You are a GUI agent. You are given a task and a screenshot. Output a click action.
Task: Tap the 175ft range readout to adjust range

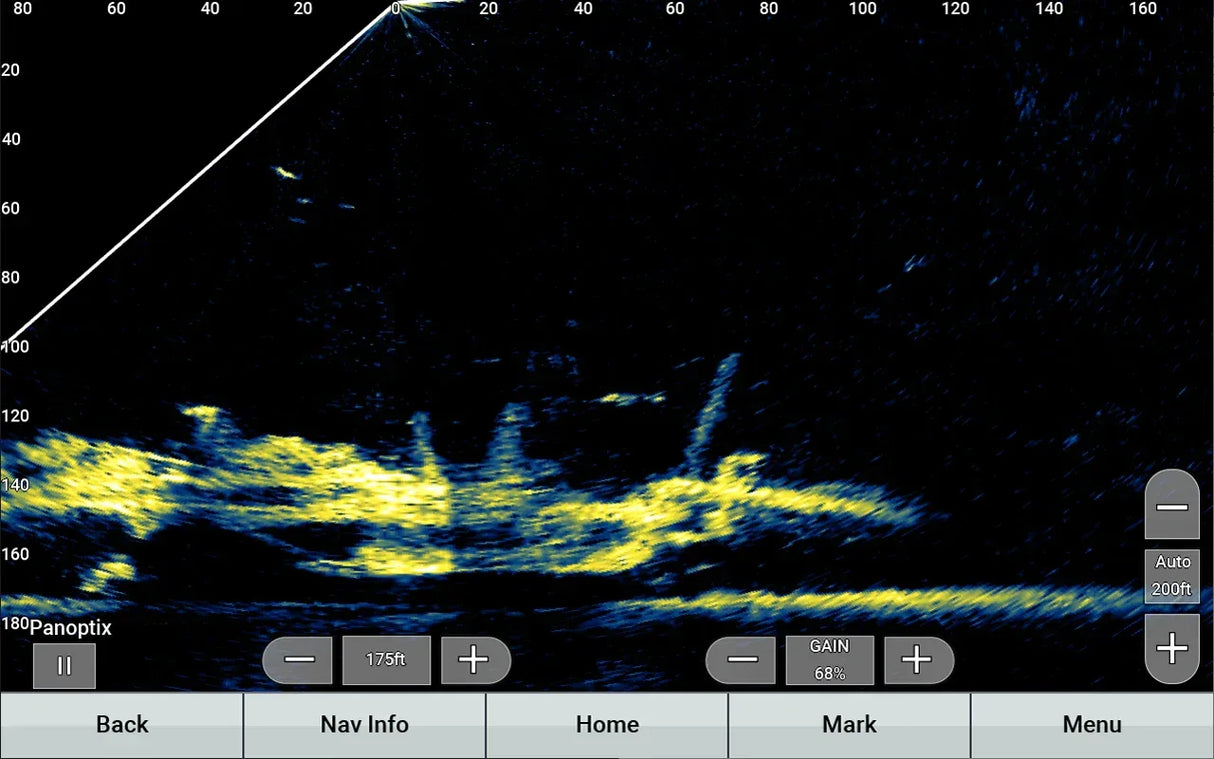click(387, 660)
